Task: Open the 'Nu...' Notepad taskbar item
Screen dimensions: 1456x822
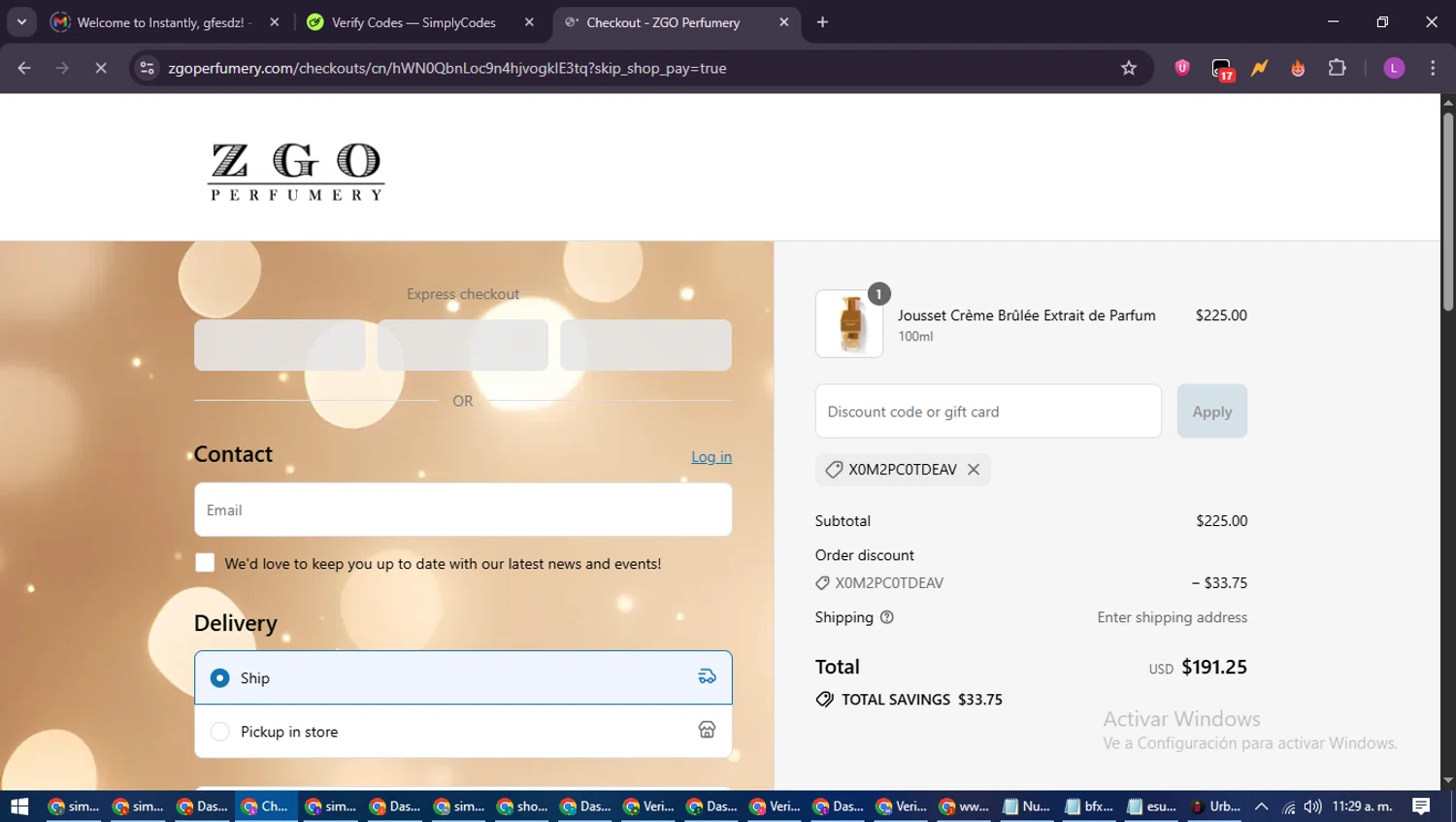Action: 1027,806
